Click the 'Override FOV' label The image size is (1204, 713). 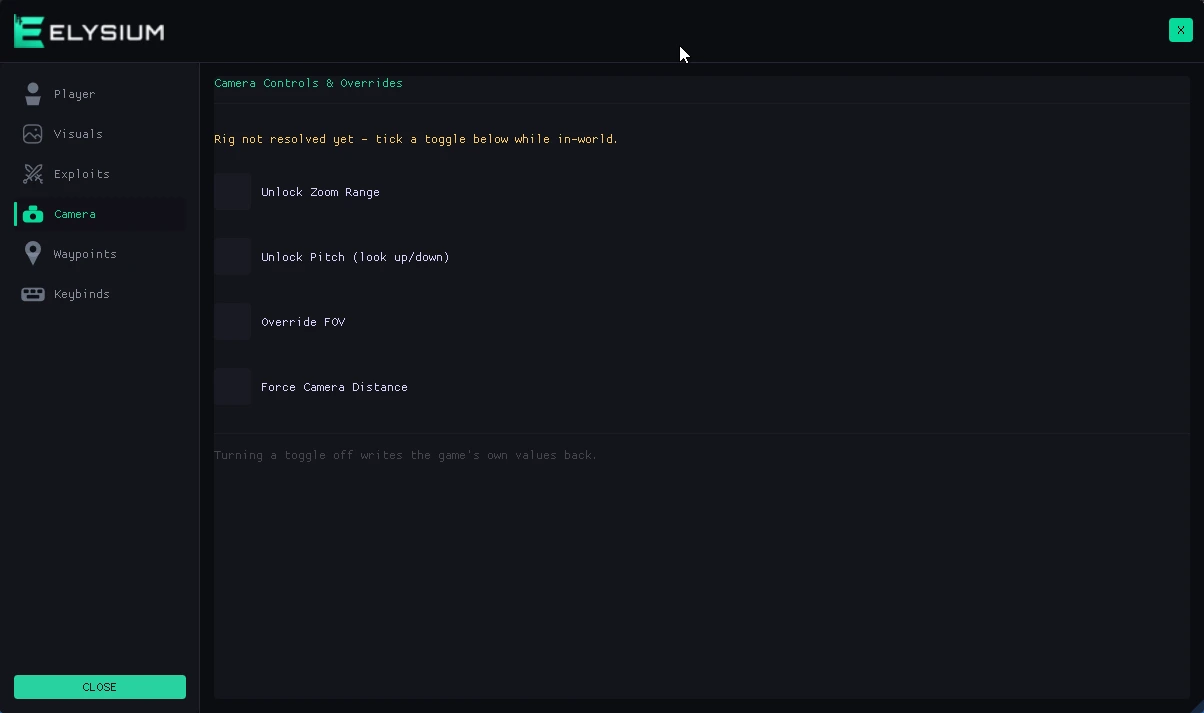[x=303, y=322]
